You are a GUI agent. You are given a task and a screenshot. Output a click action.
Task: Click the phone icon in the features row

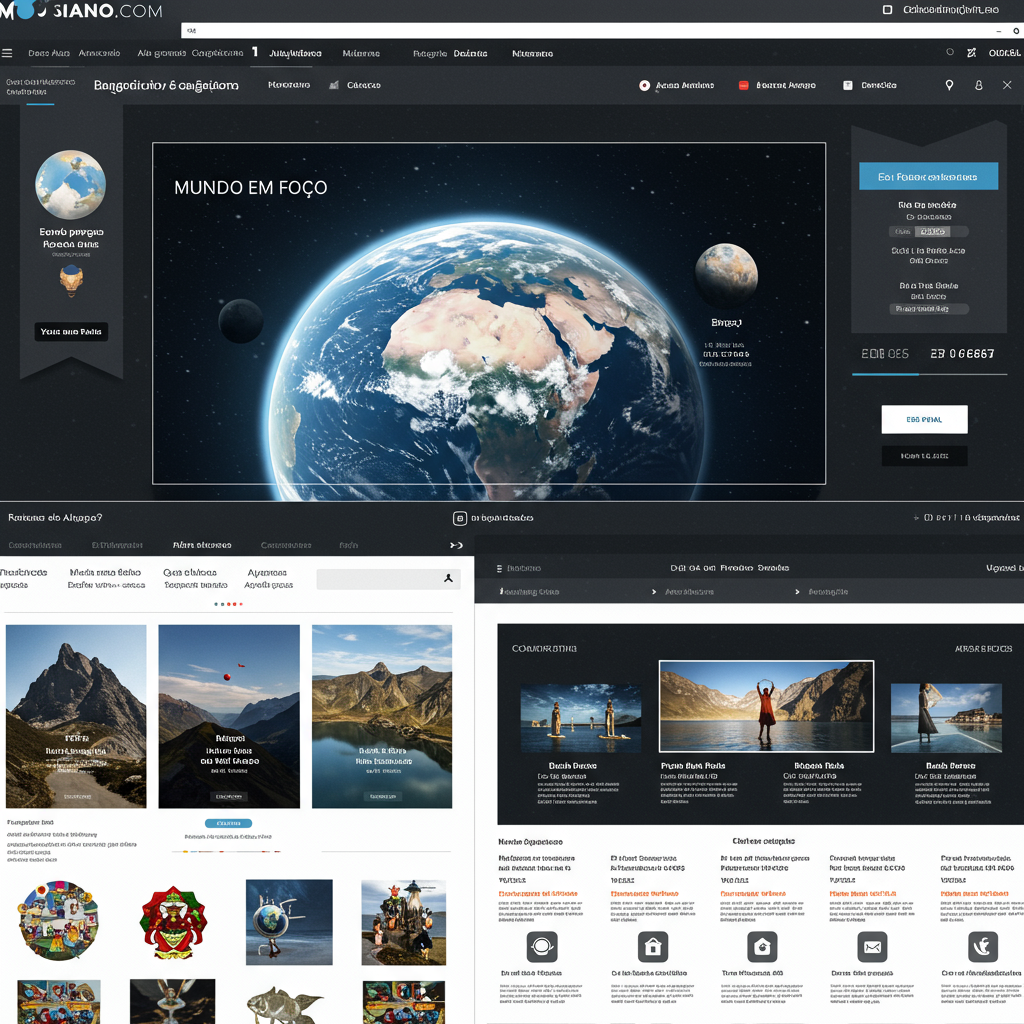tap(982, 946)
